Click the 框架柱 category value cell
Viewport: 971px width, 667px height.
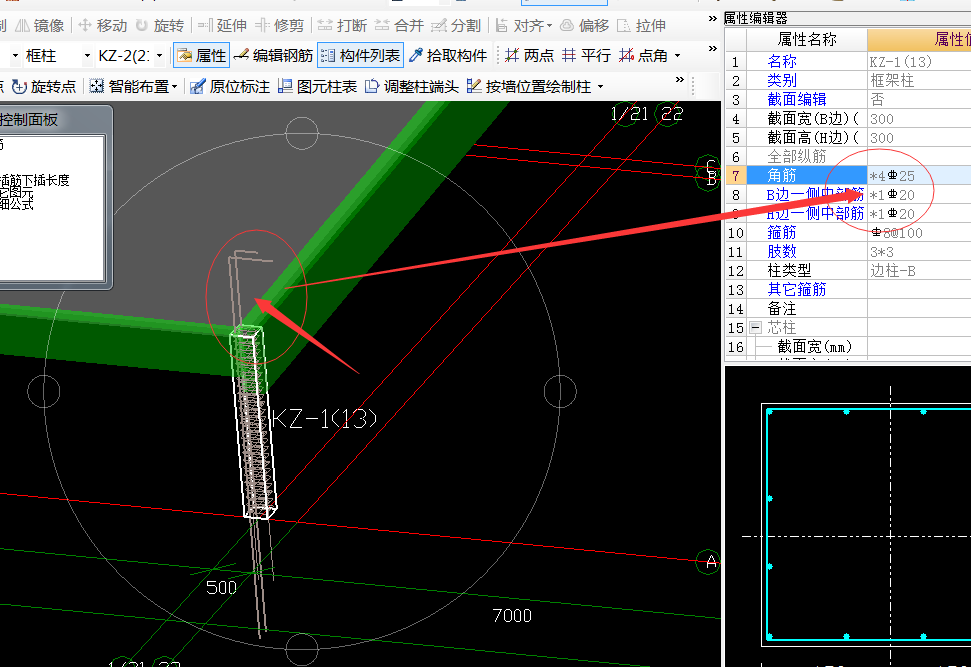pos(919,81)
